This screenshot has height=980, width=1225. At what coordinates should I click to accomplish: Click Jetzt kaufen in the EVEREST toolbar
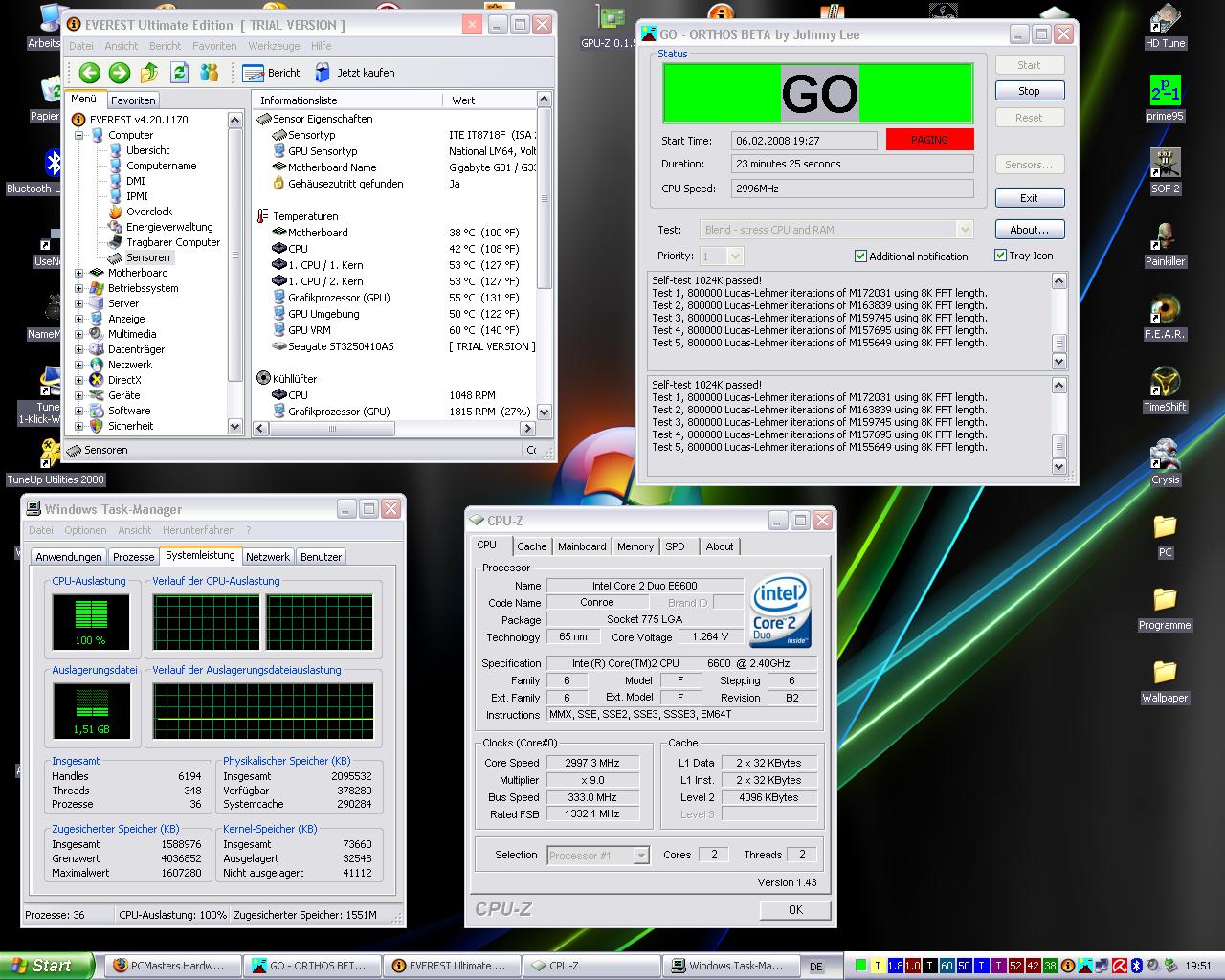[354, 73]
